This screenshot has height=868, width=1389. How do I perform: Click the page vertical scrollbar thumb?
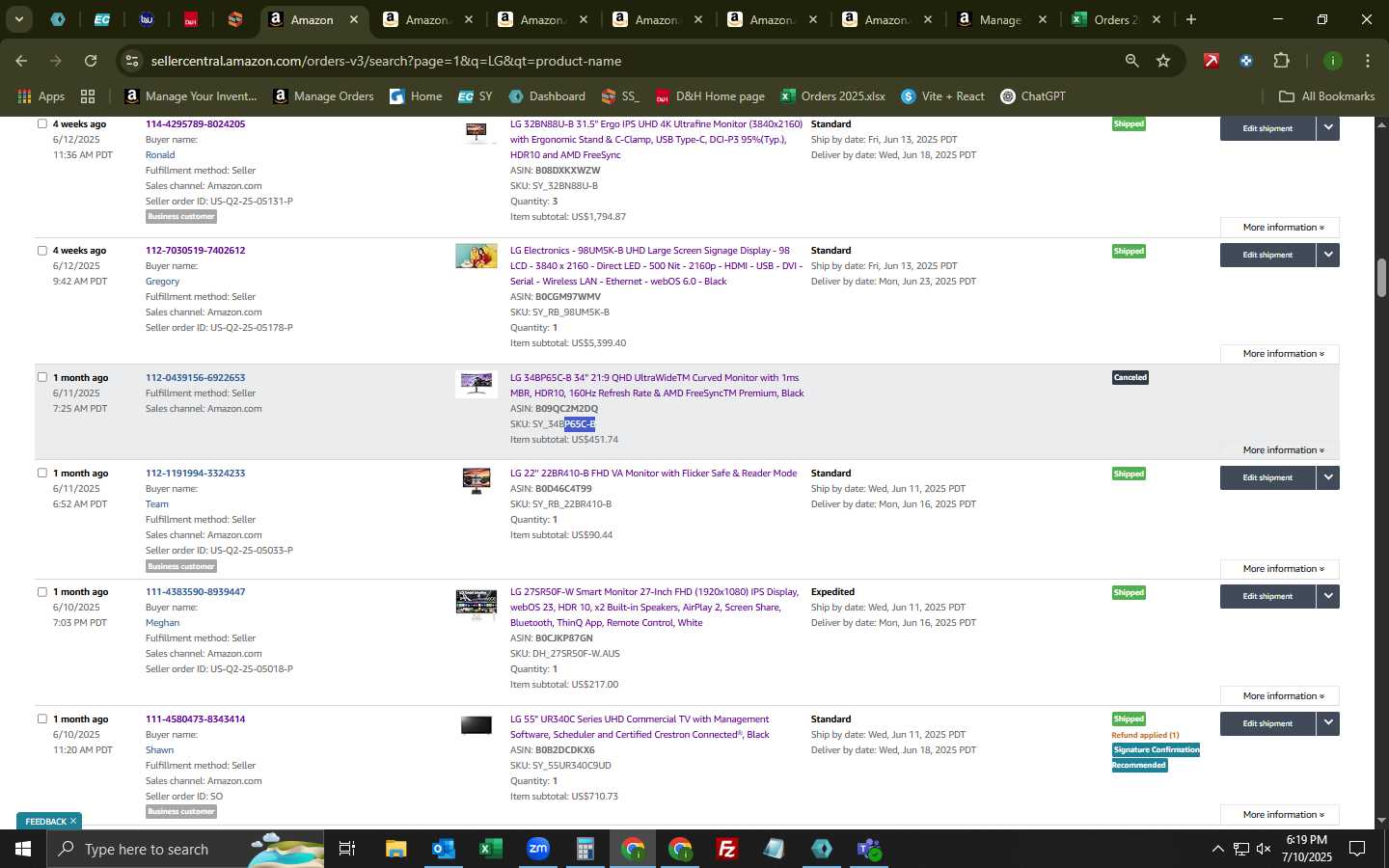pyautogui.click(x=1381, y=278)
